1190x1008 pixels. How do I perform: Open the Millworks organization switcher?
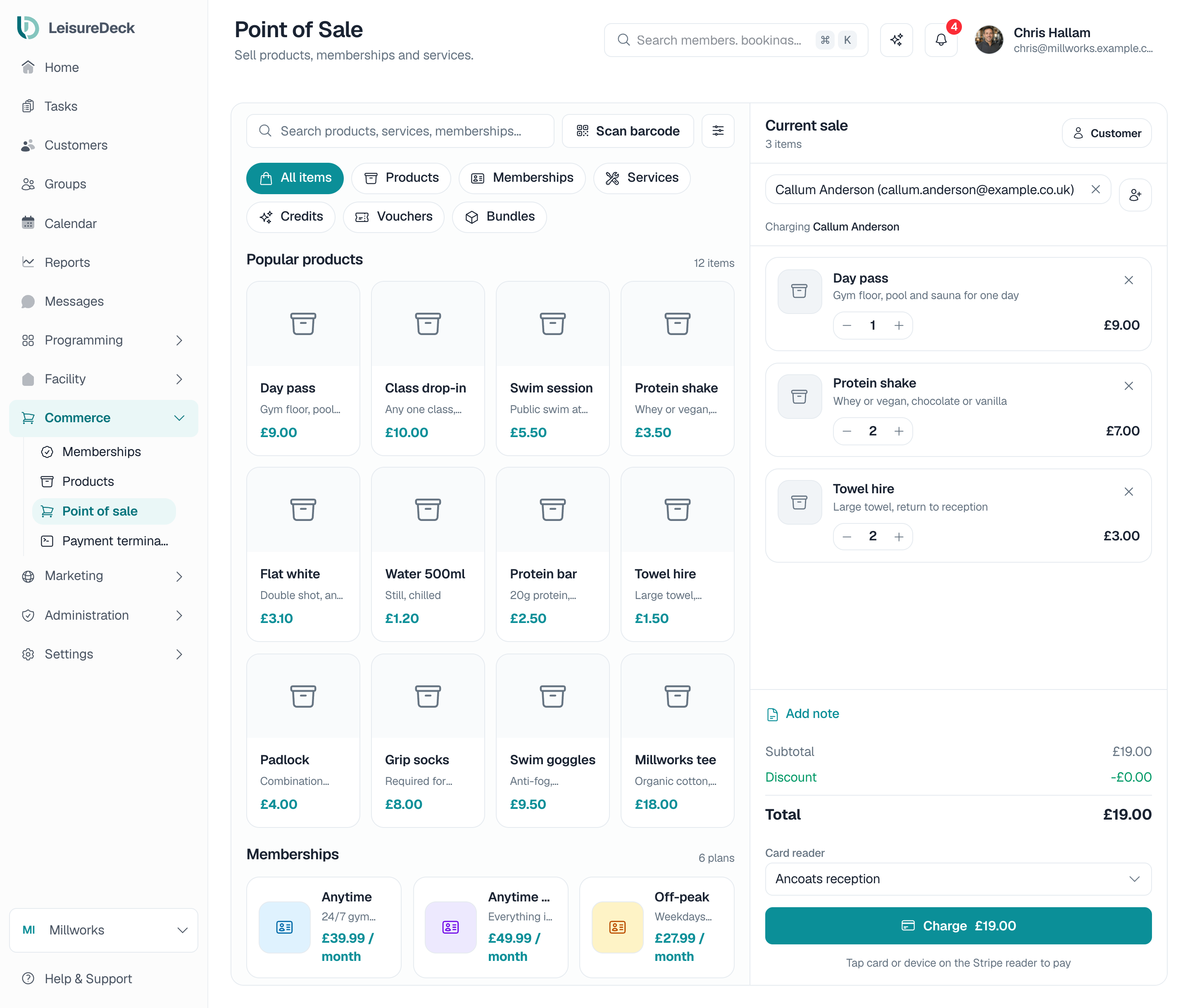click(x=103, y=930)
